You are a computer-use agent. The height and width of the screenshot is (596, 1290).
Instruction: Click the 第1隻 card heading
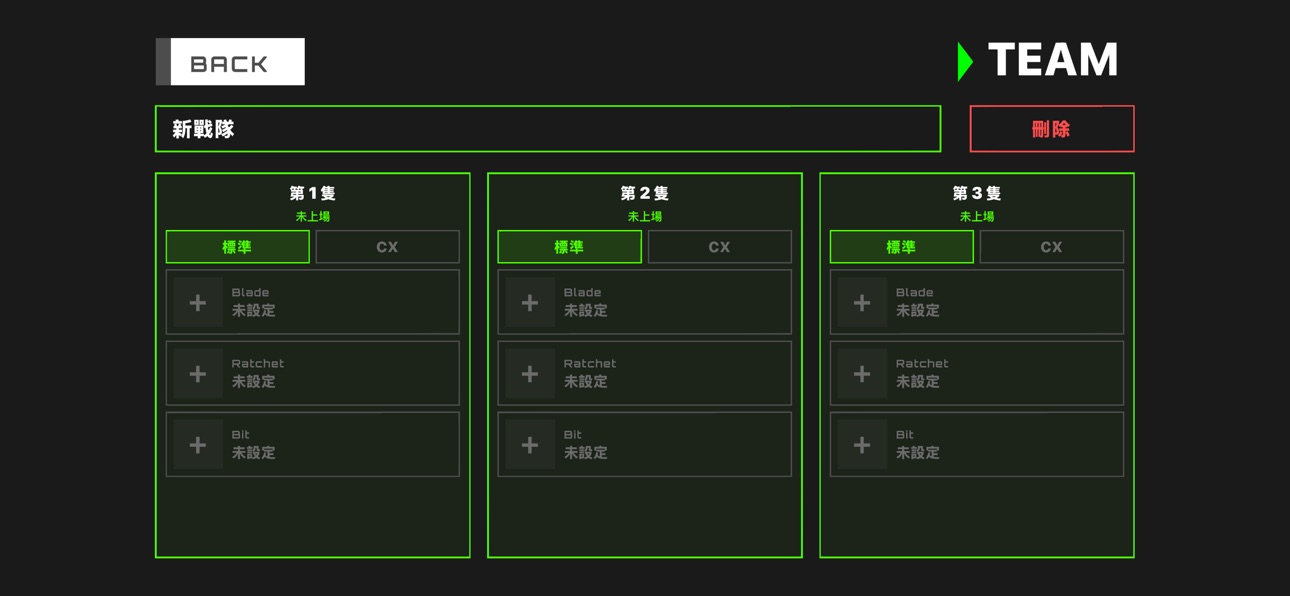point(313,194)
